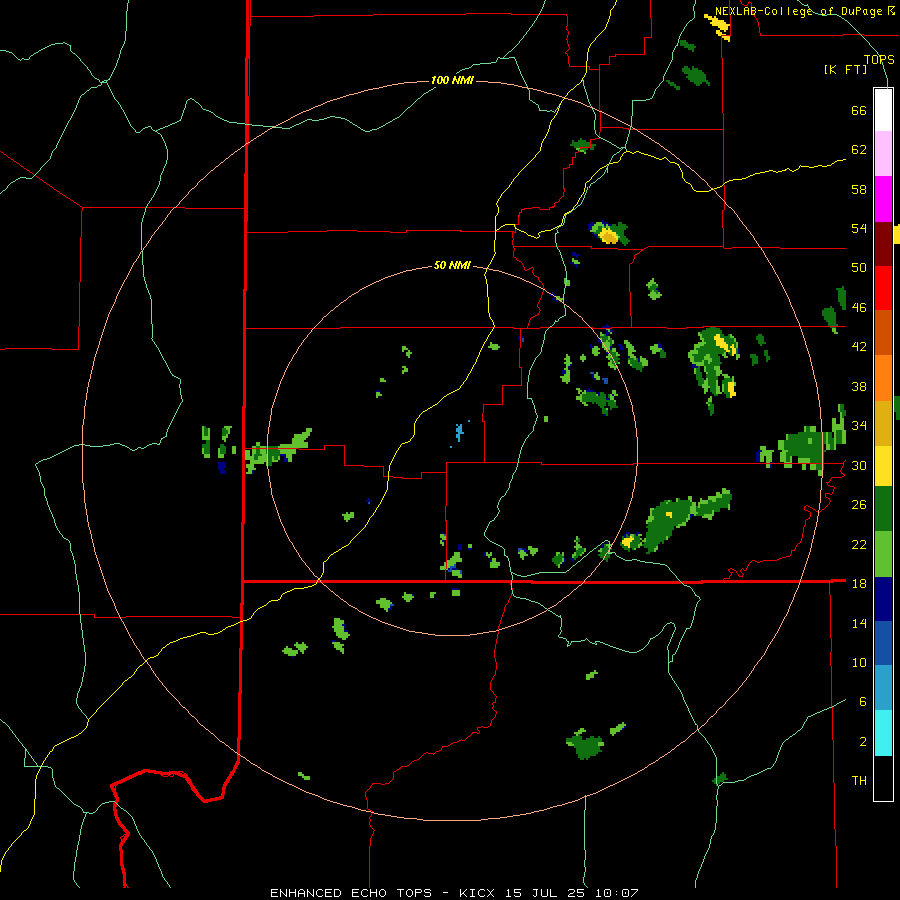Viewport: 900px width, 900px height.
Task: Click the legend value "42"
Action: [859, 346]
